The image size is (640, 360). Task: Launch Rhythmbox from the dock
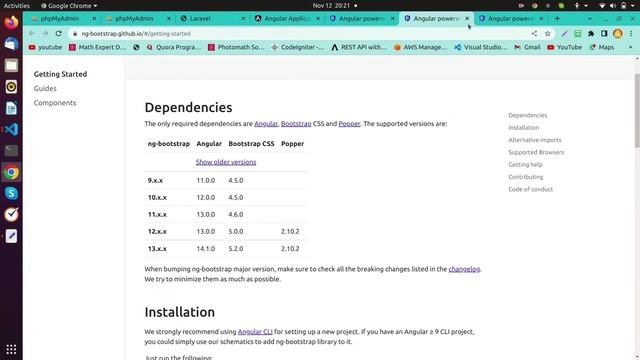pyautogui.click(x=11, y=87)
